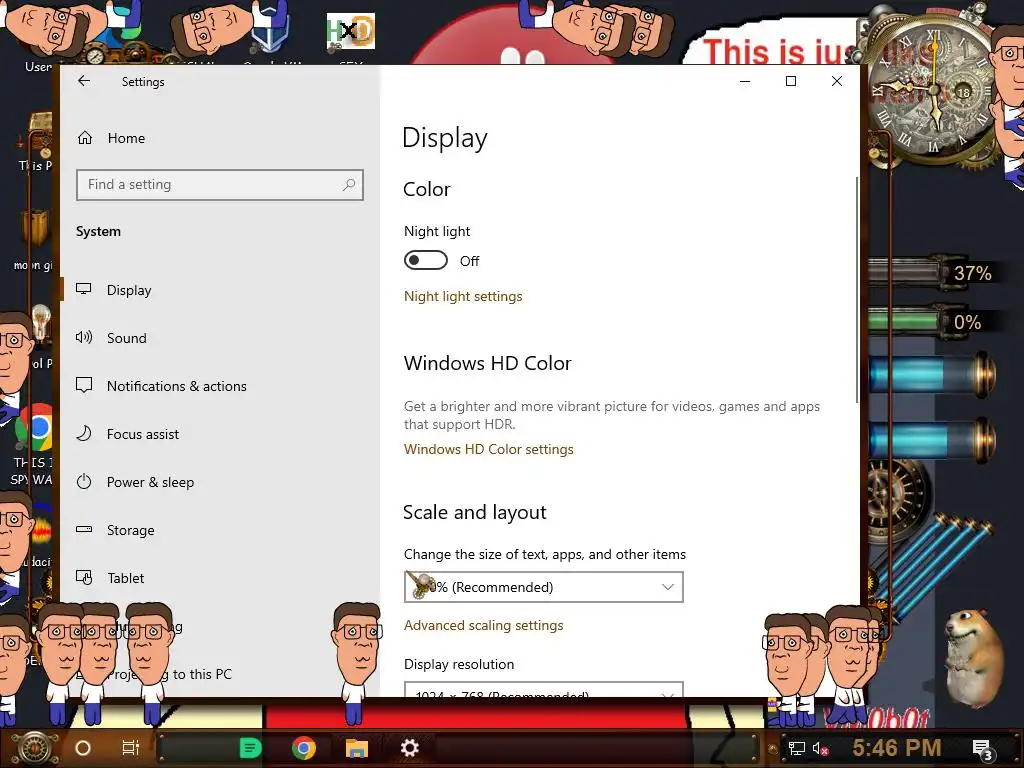Go to Storage settings in sidebar
1024x768 pixels.
[x=131, y=530]
